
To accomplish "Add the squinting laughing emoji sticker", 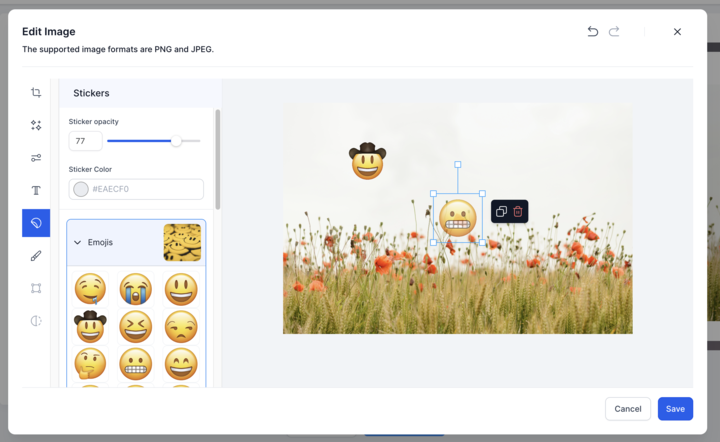I will point(135,326).
